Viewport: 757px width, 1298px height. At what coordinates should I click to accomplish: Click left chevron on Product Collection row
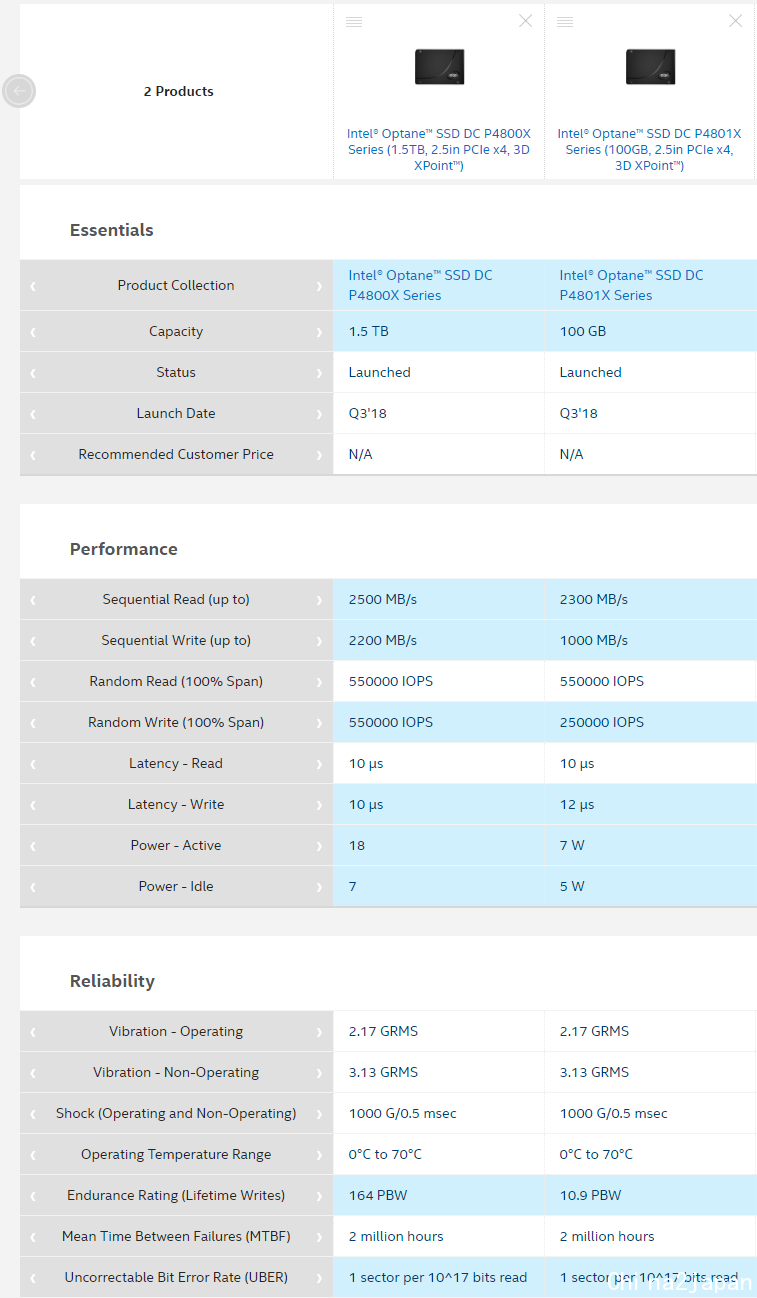[x=33, y=286]
